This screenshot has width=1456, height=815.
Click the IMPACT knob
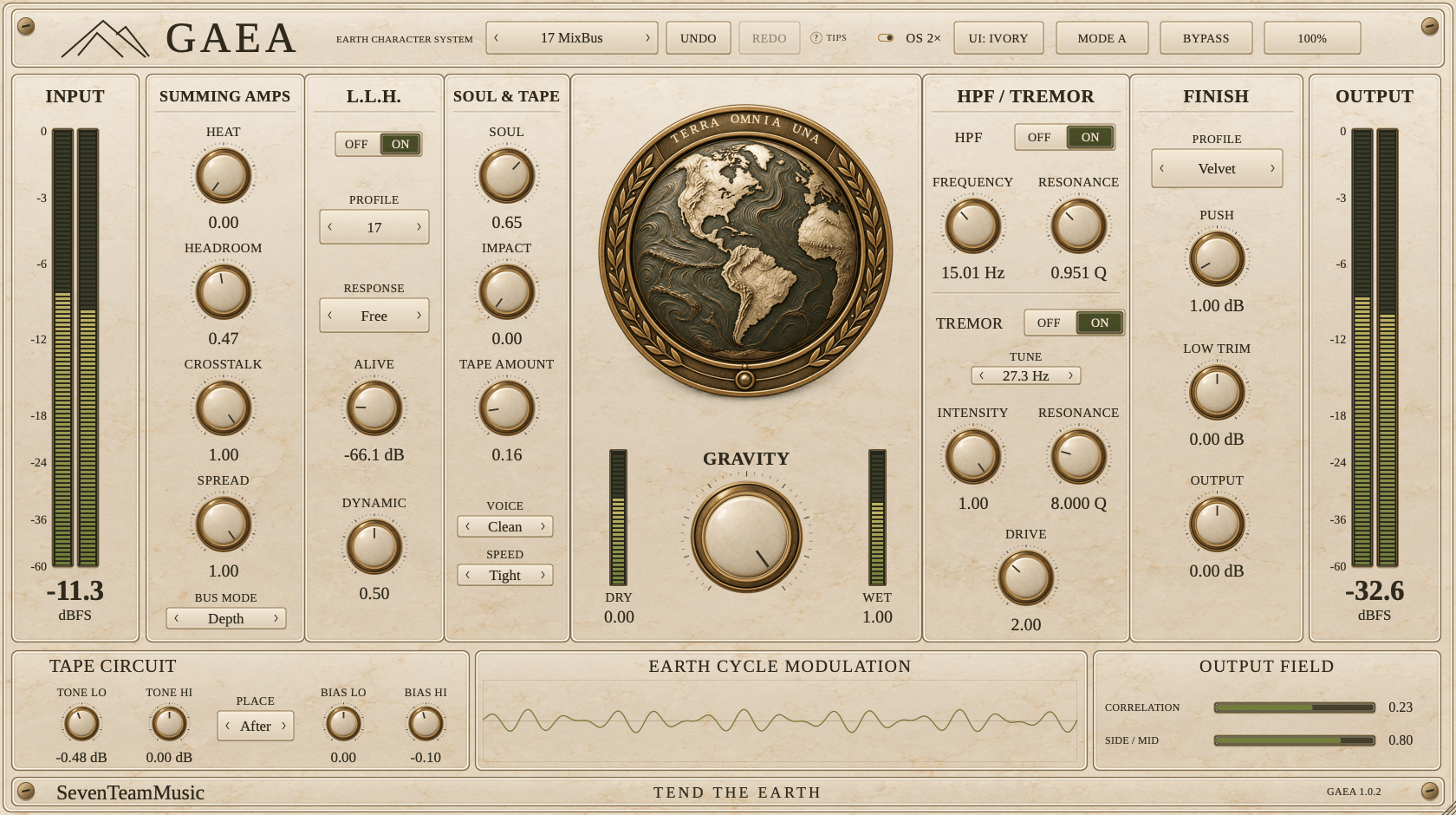[x=507, y=291]
